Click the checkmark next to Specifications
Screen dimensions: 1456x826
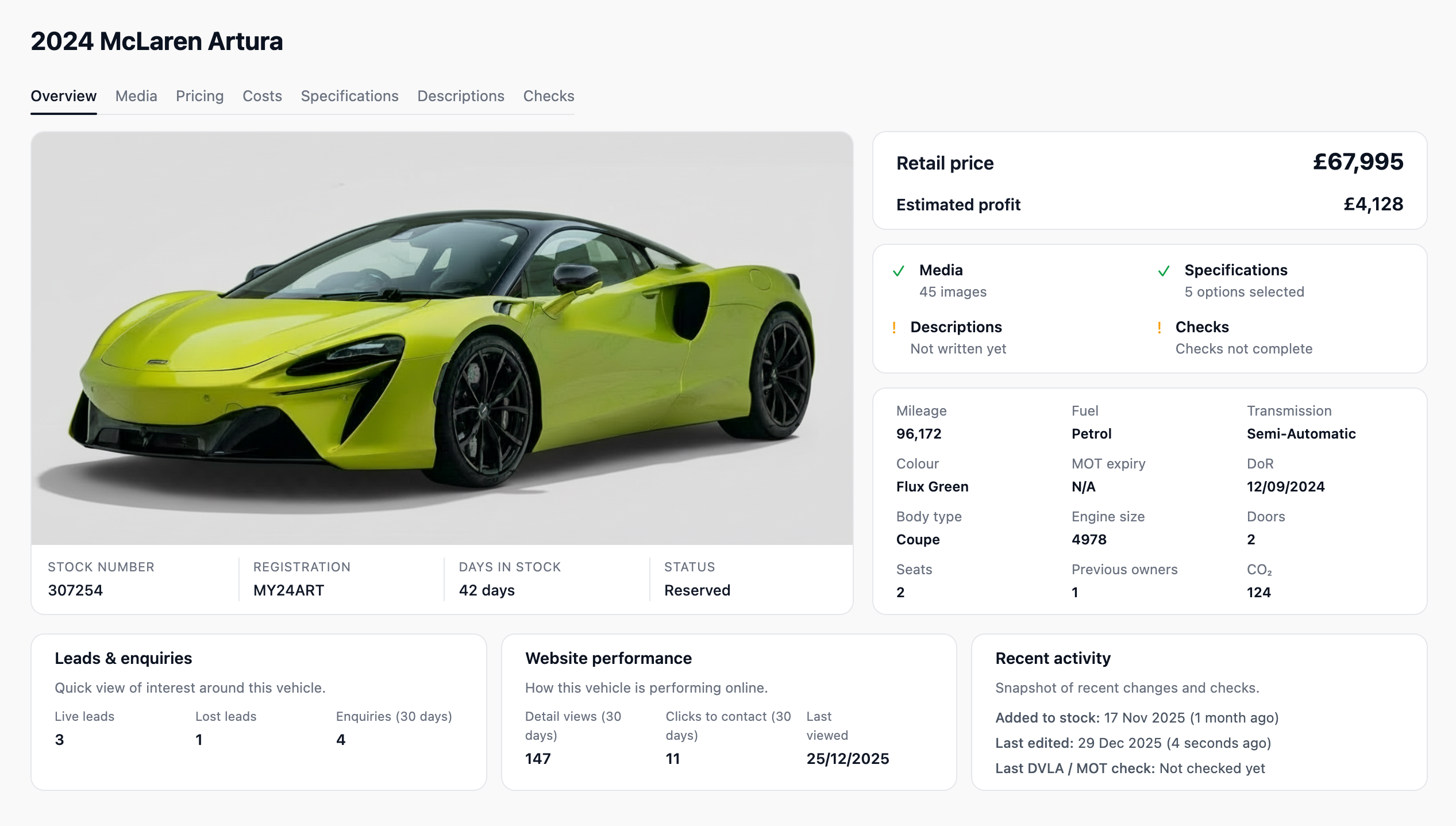point(1164,270)
